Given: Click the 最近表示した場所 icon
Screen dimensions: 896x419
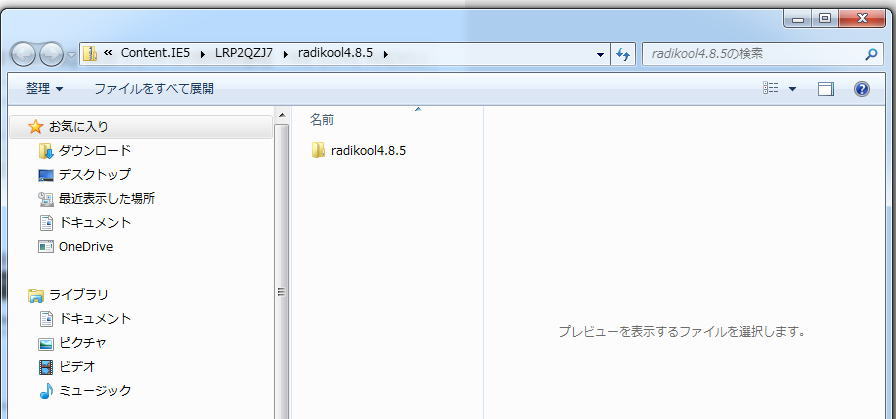Looking at the screenshot, I should click(46, 199).
